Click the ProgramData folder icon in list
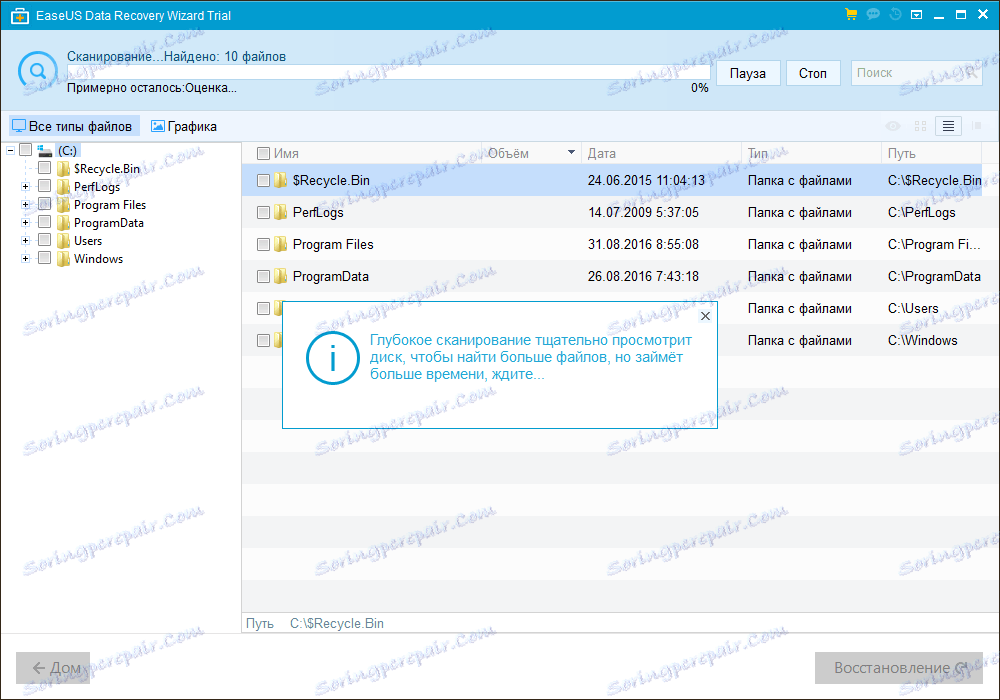 point(281,276)
